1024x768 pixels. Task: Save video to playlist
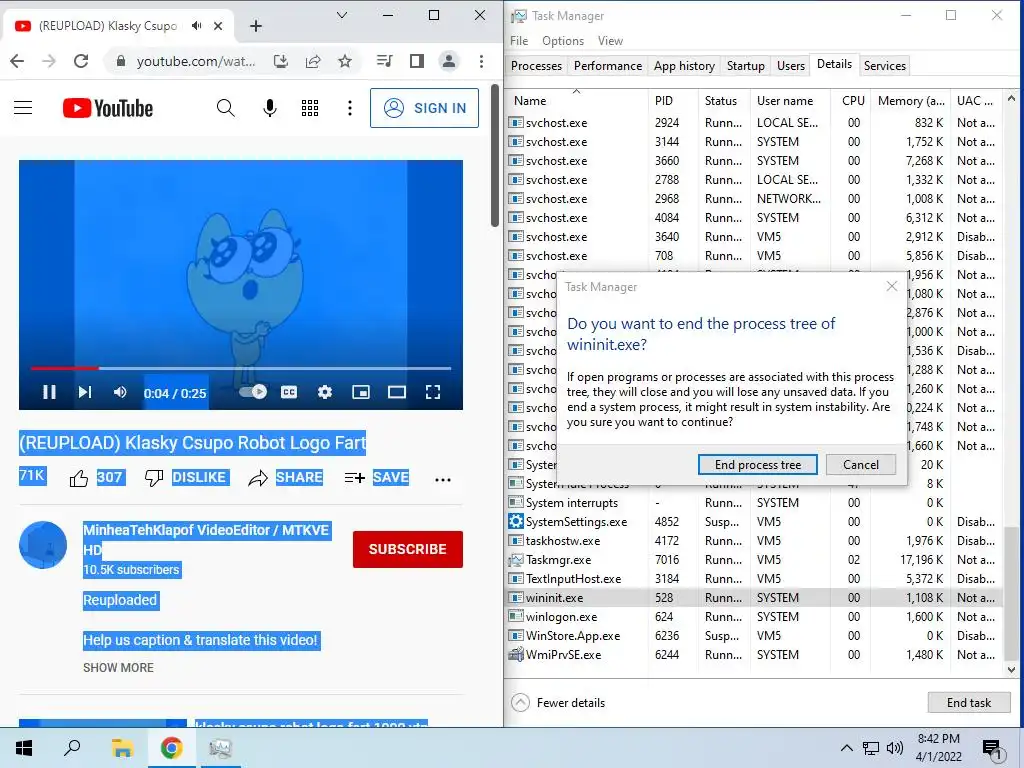click(x=376, y=478)
